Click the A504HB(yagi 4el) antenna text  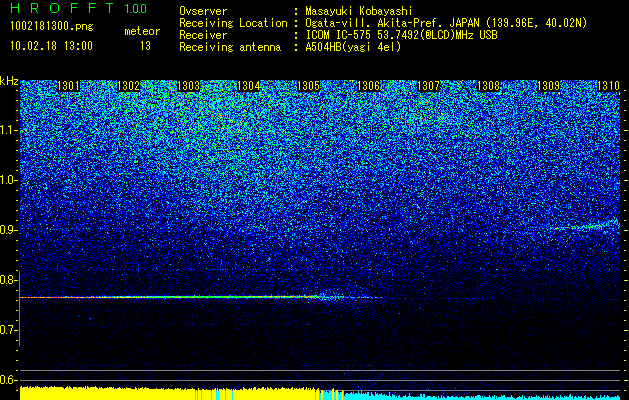point(353,47)
